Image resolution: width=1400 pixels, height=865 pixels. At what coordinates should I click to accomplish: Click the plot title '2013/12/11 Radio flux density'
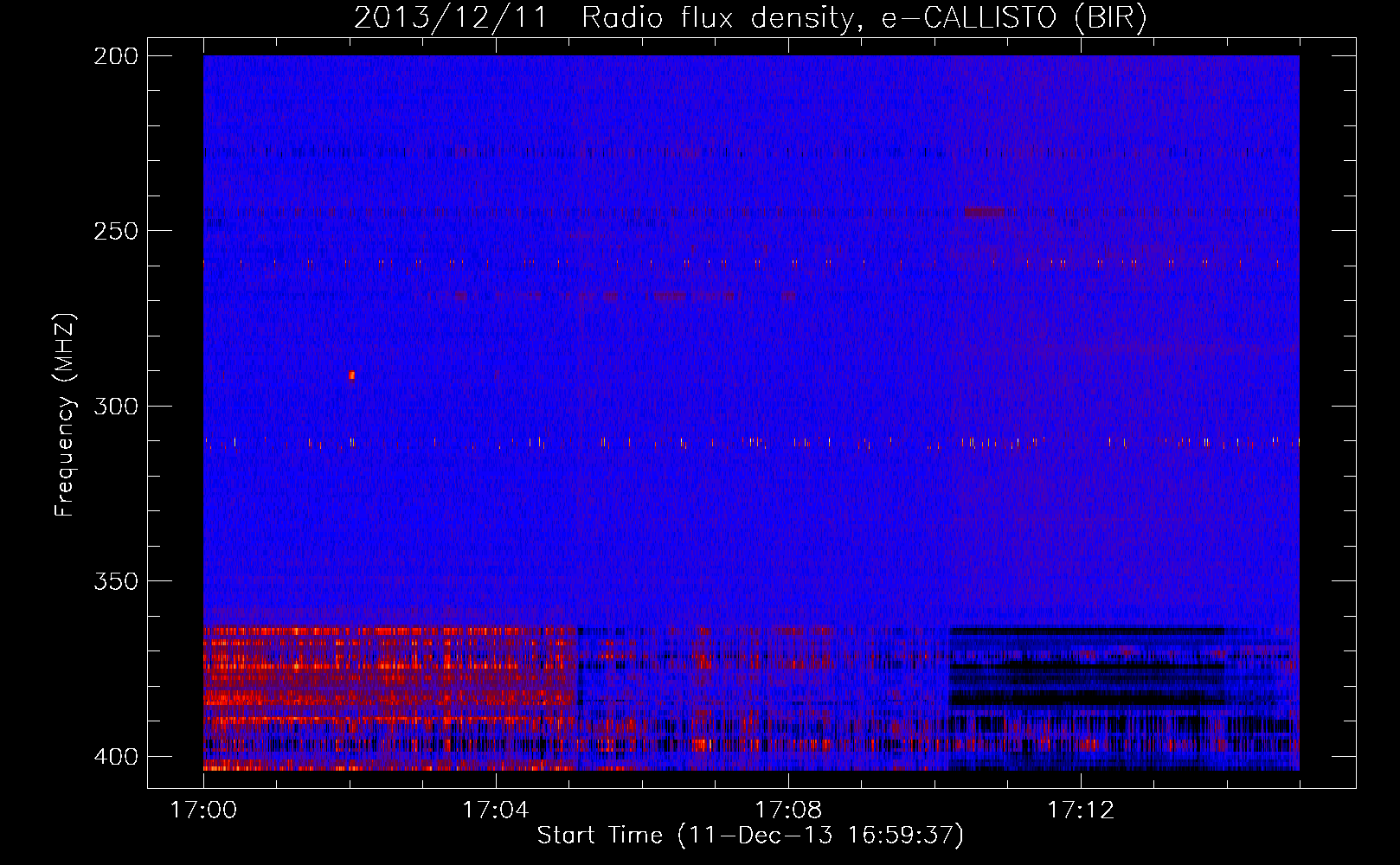[x=603, y=18]
